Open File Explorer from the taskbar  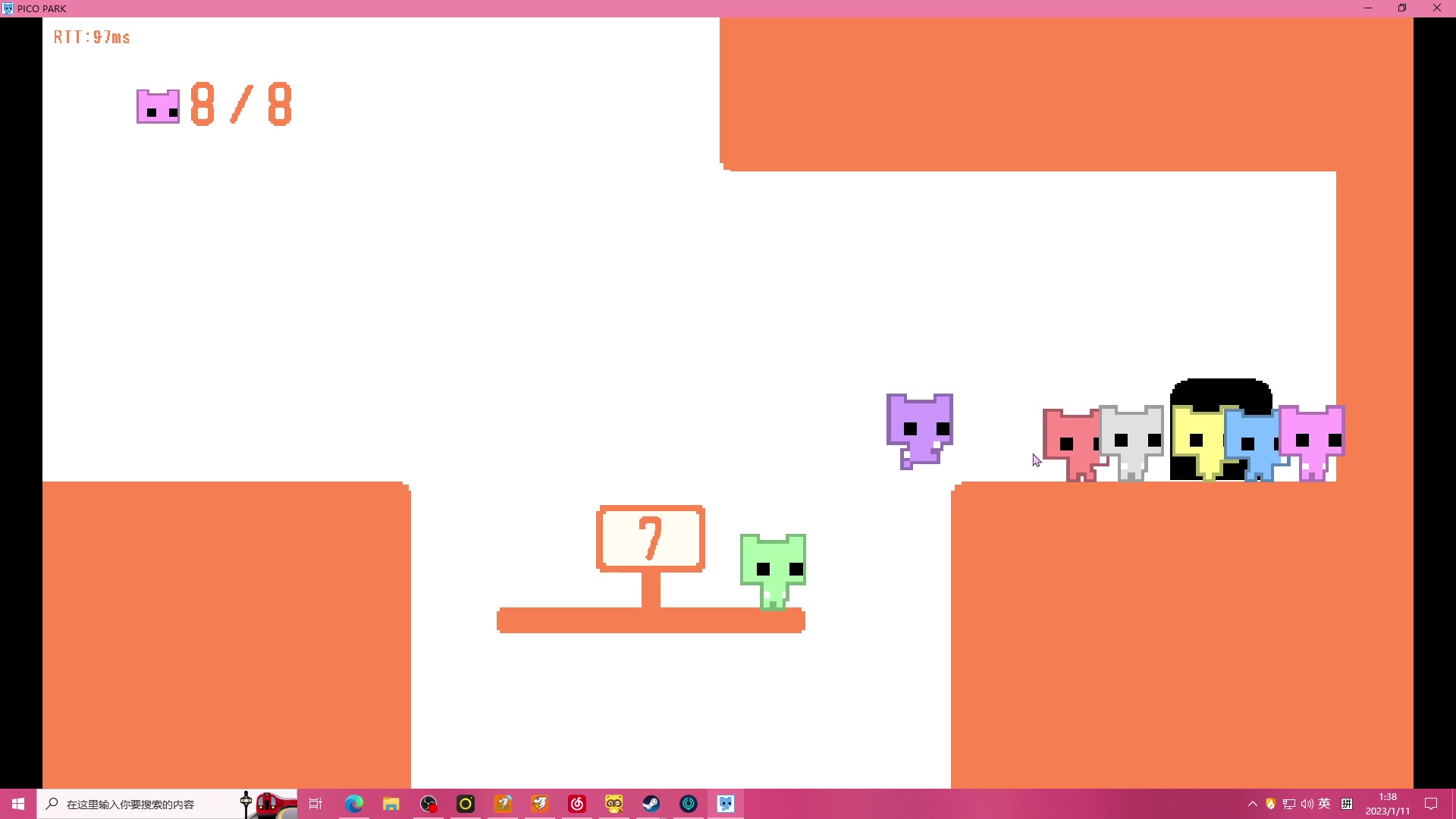point(391,804)
